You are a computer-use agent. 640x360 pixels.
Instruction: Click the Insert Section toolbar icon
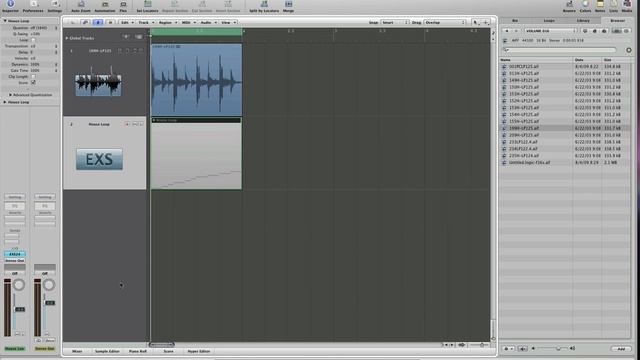(228, 6)
